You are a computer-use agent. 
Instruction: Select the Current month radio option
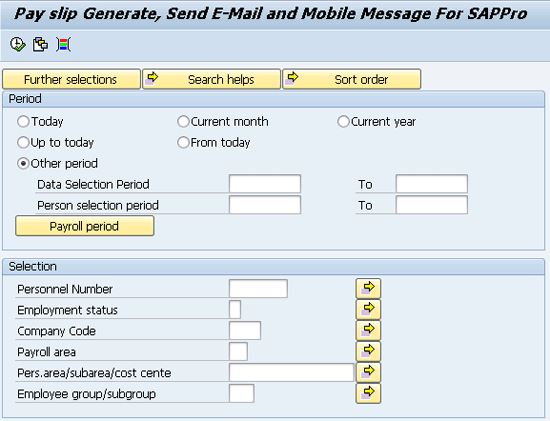point(183,122)
